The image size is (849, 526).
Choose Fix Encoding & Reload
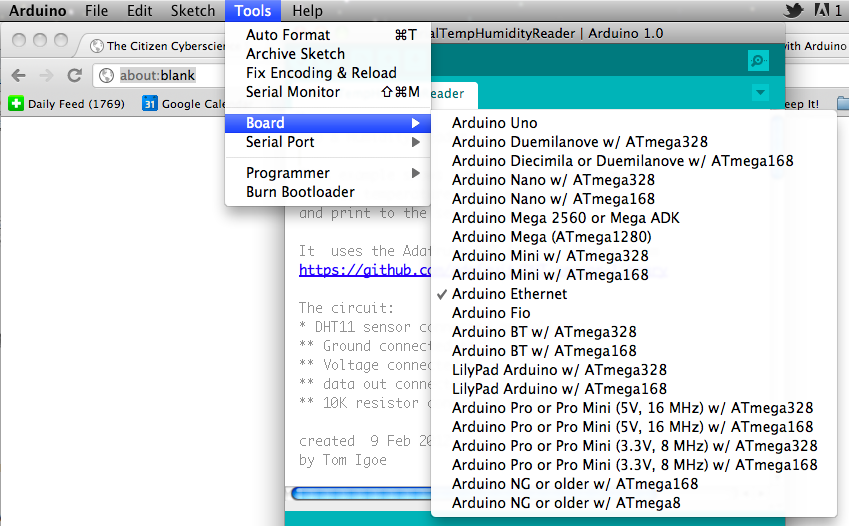[x=328, y=73]
